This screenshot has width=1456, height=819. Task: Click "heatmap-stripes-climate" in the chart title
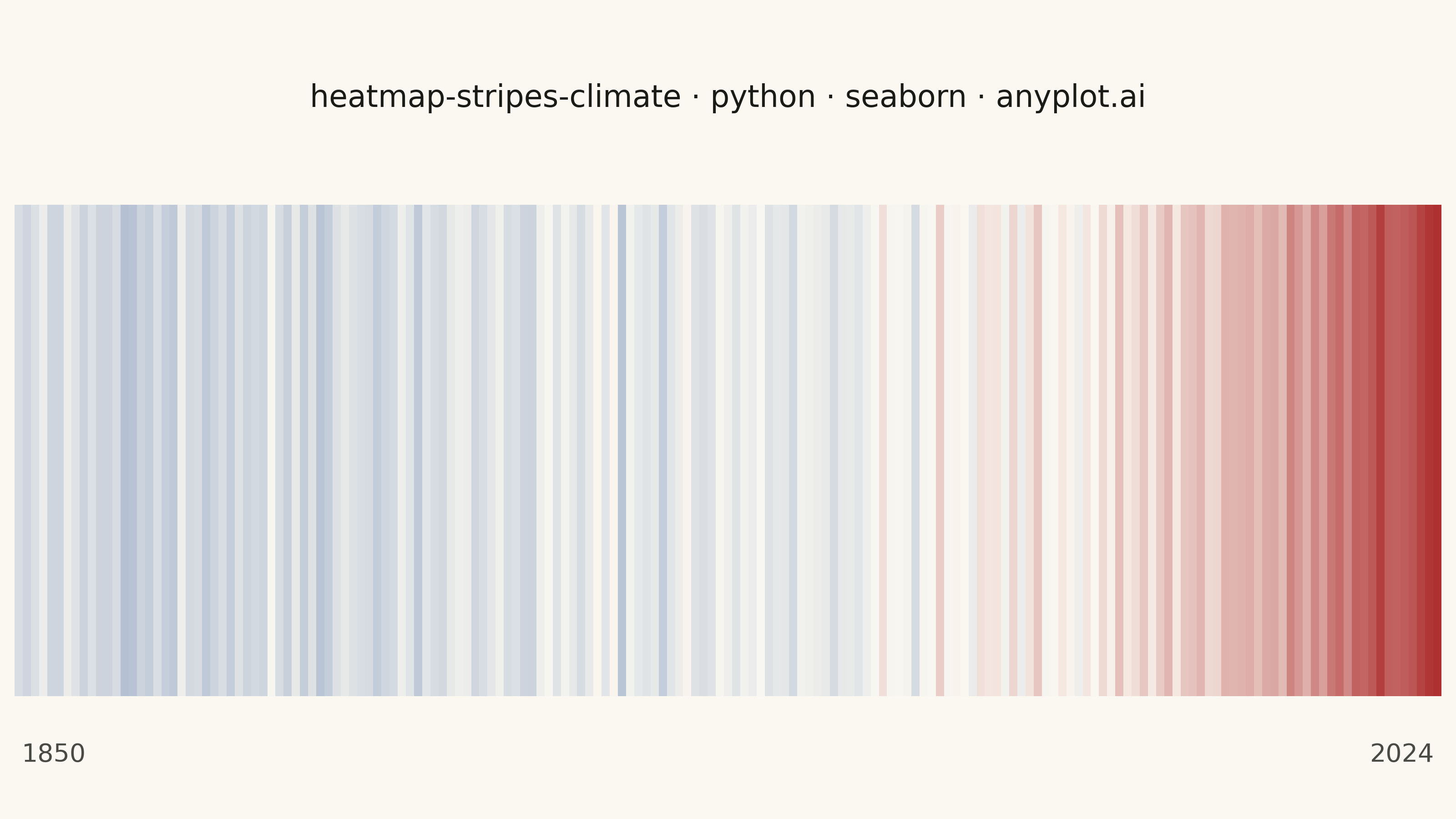tap(495, 96)
